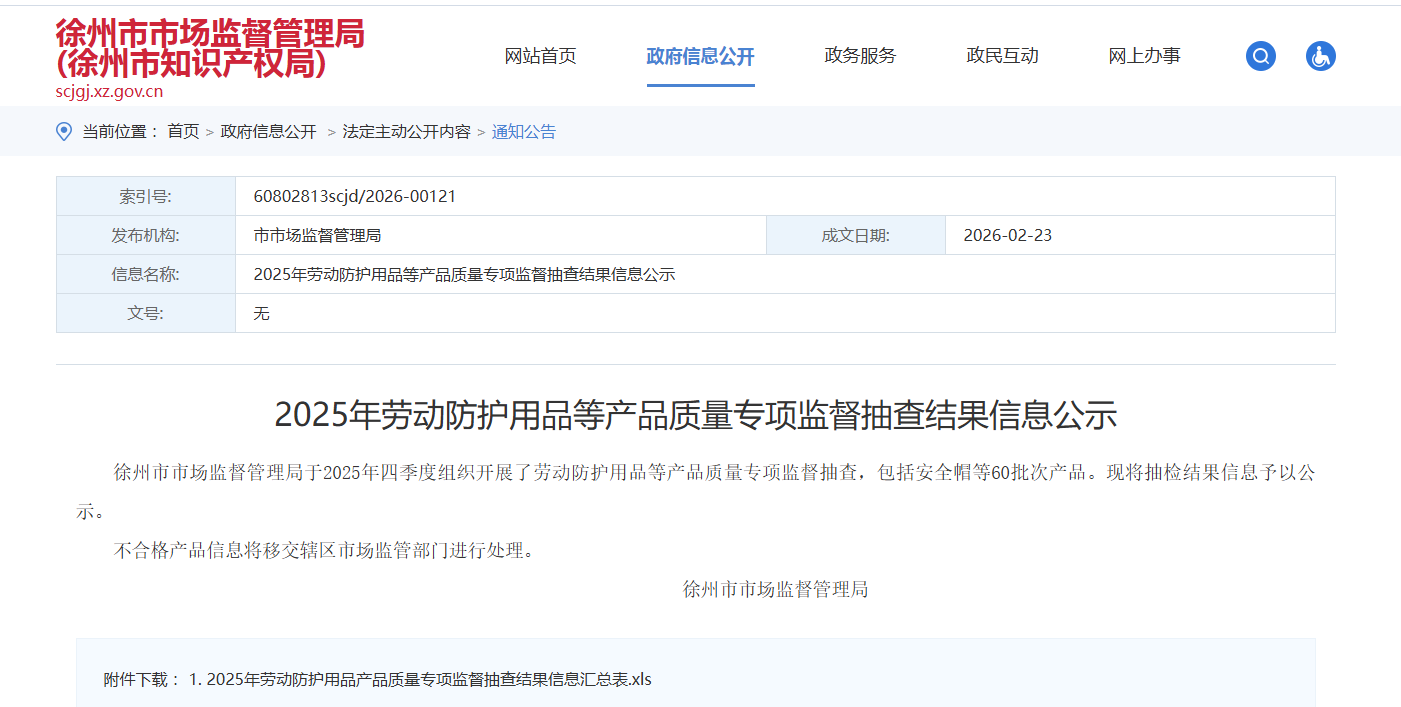Click 政府信息公开 in the breadcrumb trail
Image resolution: width=1401 pixels, height=707 pixels.
pos(268,131)
